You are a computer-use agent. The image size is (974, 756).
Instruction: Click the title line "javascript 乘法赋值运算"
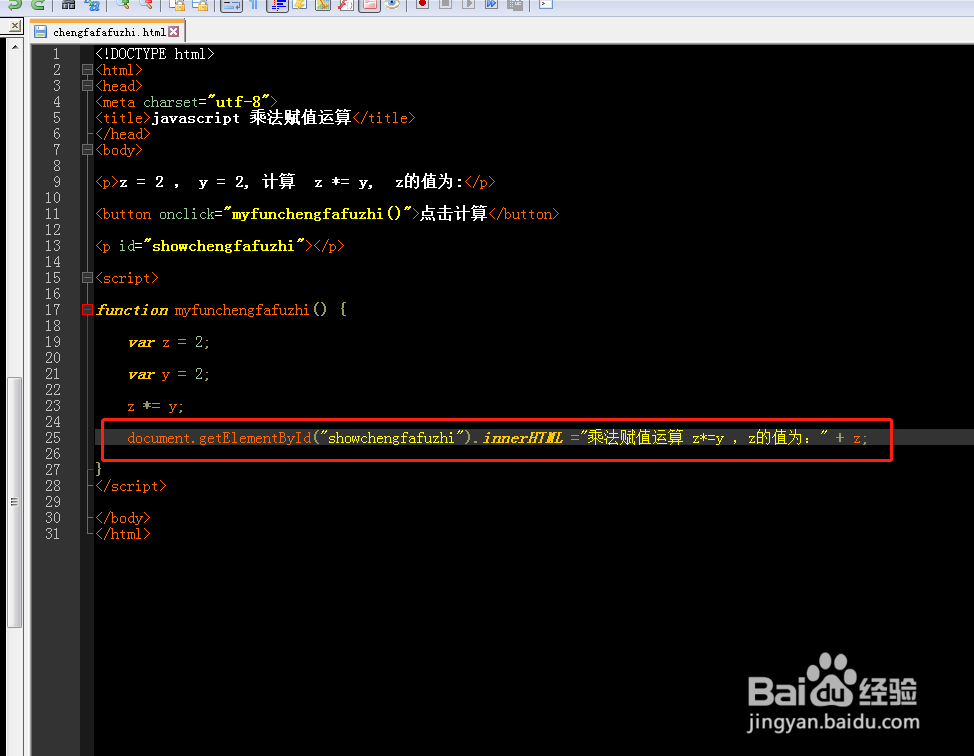(x=255, y=117)
